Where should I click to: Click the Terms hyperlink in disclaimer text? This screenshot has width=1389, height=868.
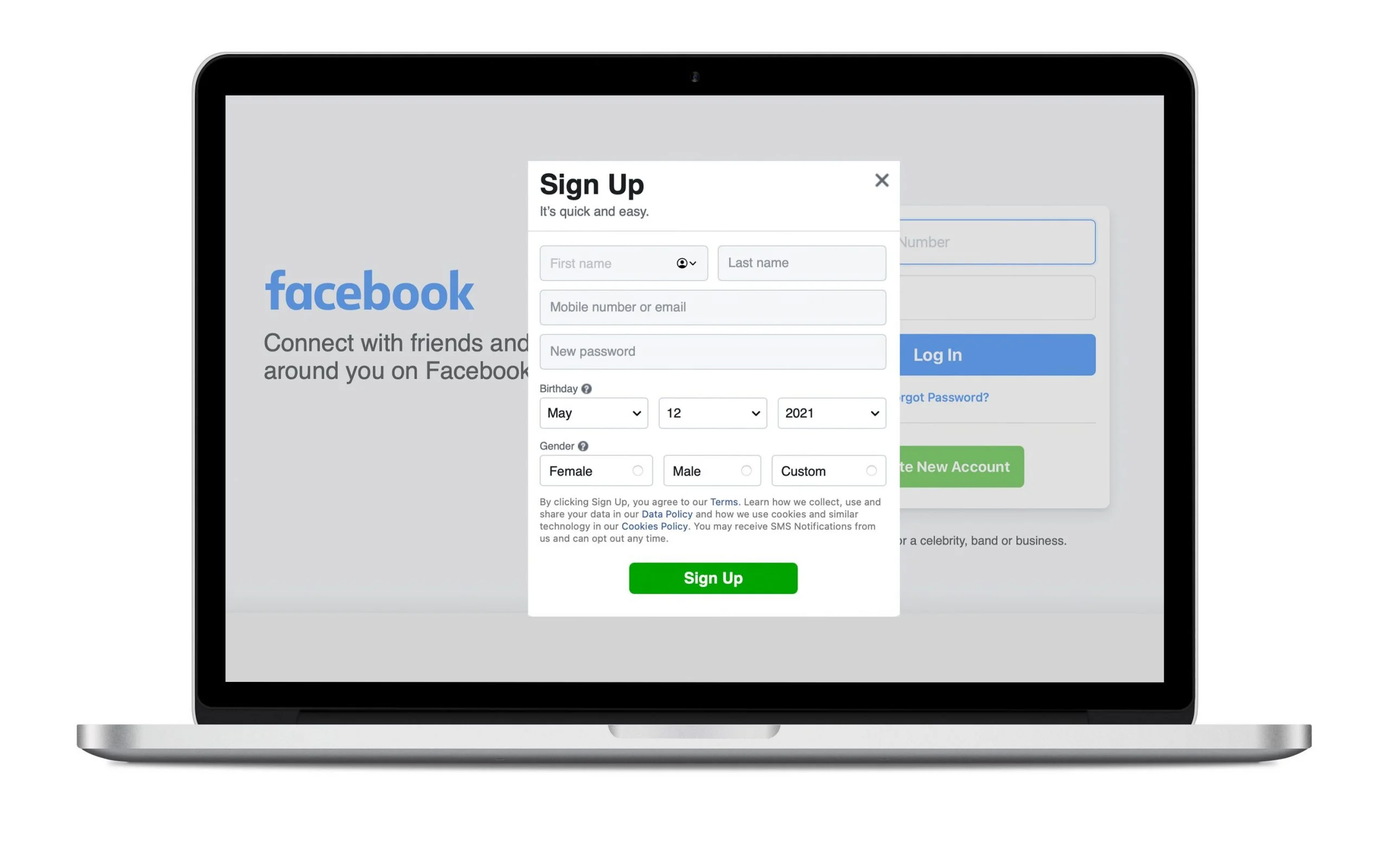[724, 502]
